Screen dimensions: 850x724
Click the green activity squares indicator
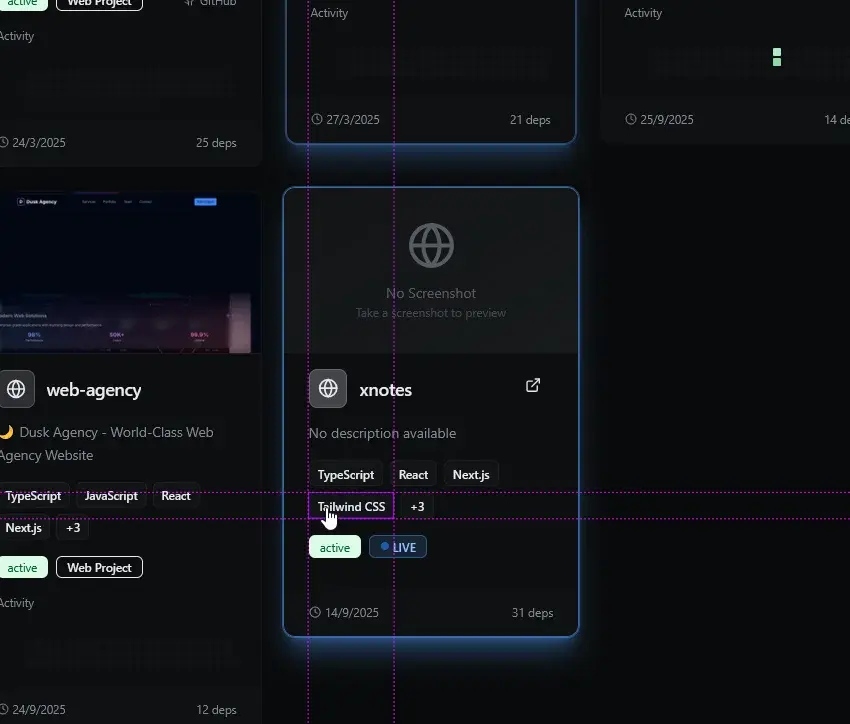tap(777, 57)
